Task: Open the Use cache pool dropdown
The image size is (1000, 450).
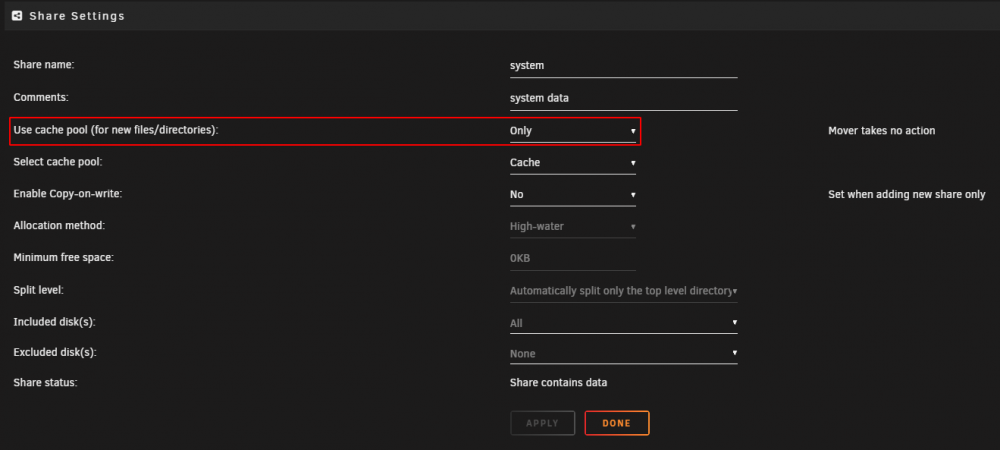Action: [573, 131]
